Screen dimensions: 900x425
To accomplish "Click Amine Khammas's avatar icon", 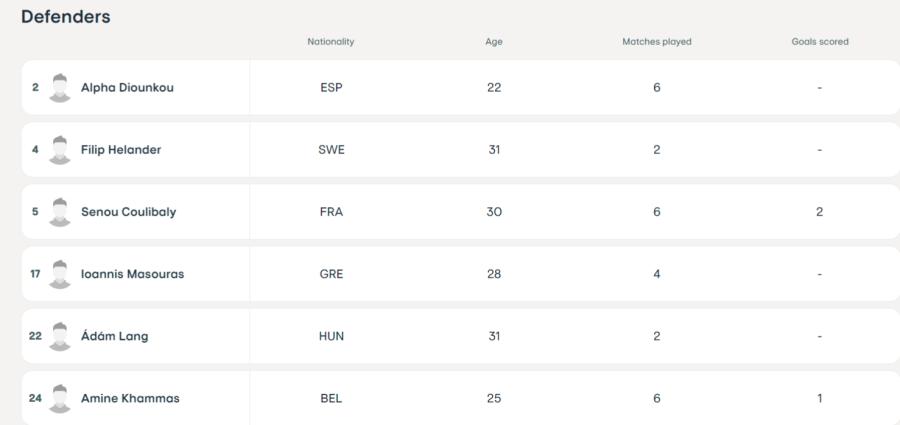I will coord(60,398).
